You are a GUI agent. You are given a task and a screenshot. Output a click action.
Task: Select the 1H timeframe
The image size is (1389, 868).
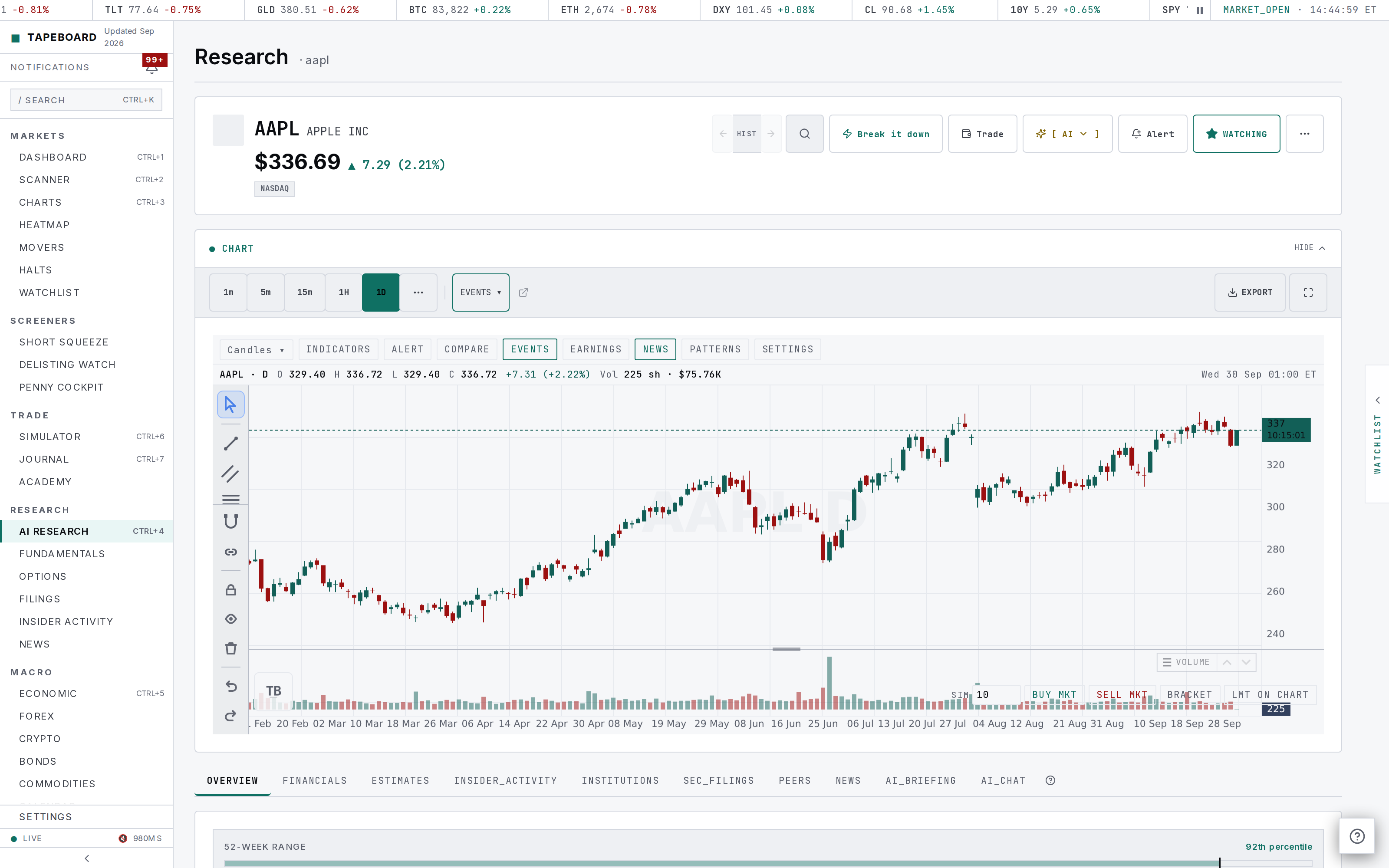343,293
